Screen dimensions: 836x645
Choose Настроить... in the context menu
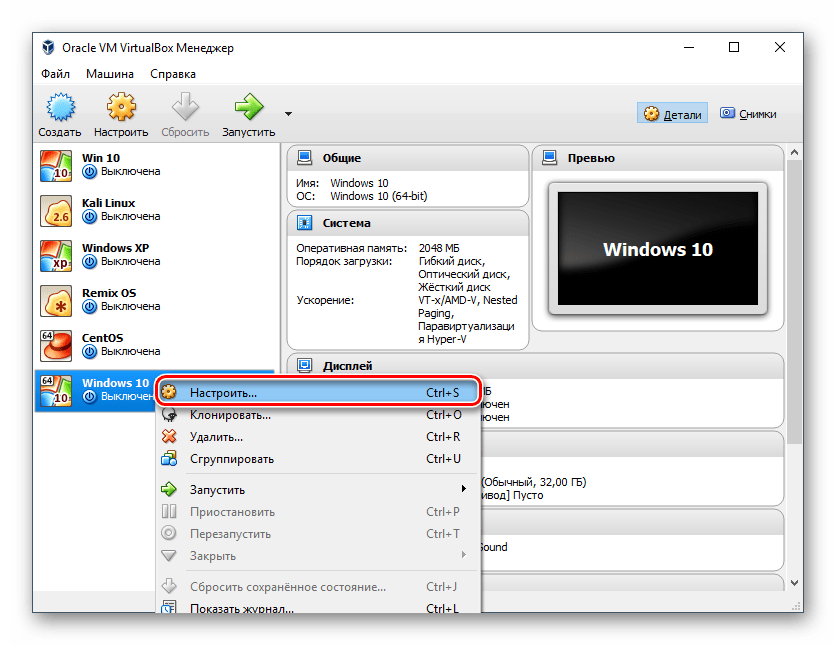tap(318, 392)
